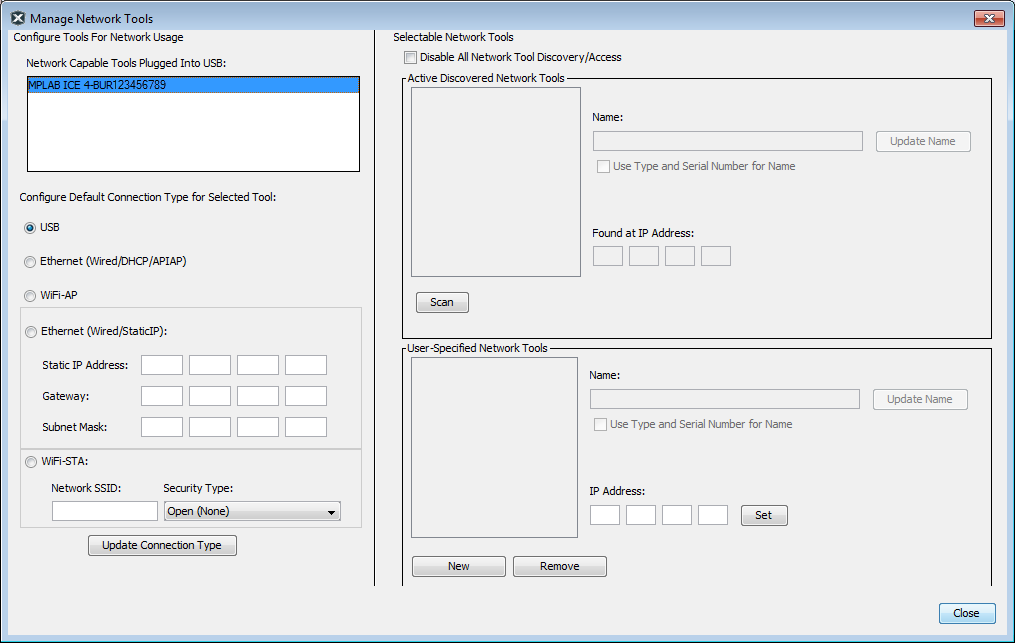Select the WiFi-STA connection option
The width and height of the screenshot is (1015, 643).
[x=31, y=462]
